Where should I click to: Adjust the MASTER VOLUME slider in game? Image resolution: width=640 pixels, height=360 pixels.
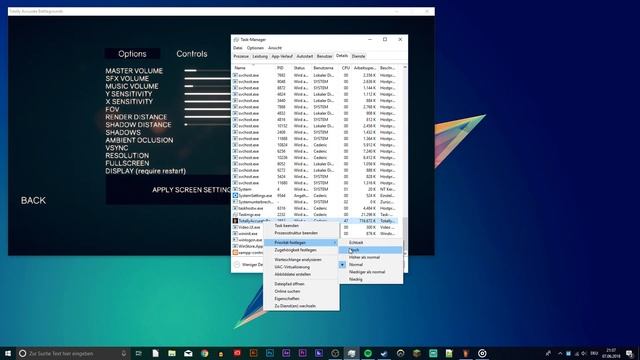(x=207, y=71)
